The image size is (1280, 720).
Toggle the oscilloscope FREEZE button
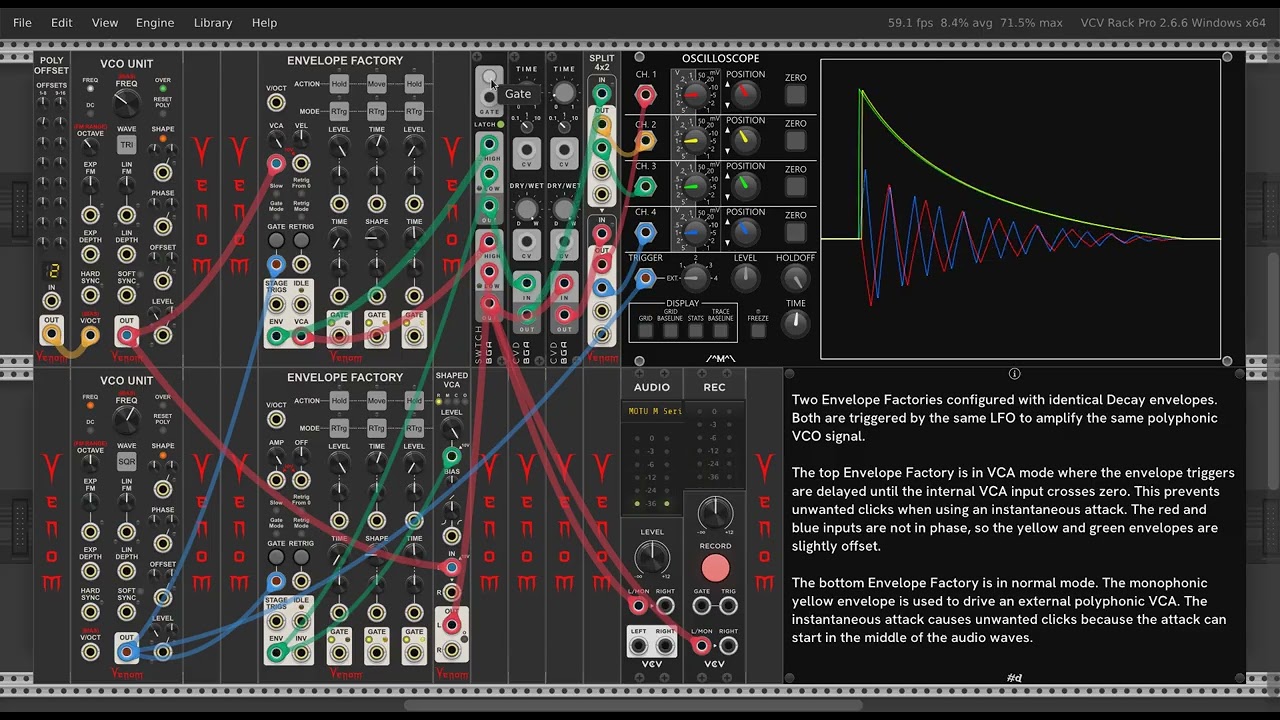[x=758, y=331]
